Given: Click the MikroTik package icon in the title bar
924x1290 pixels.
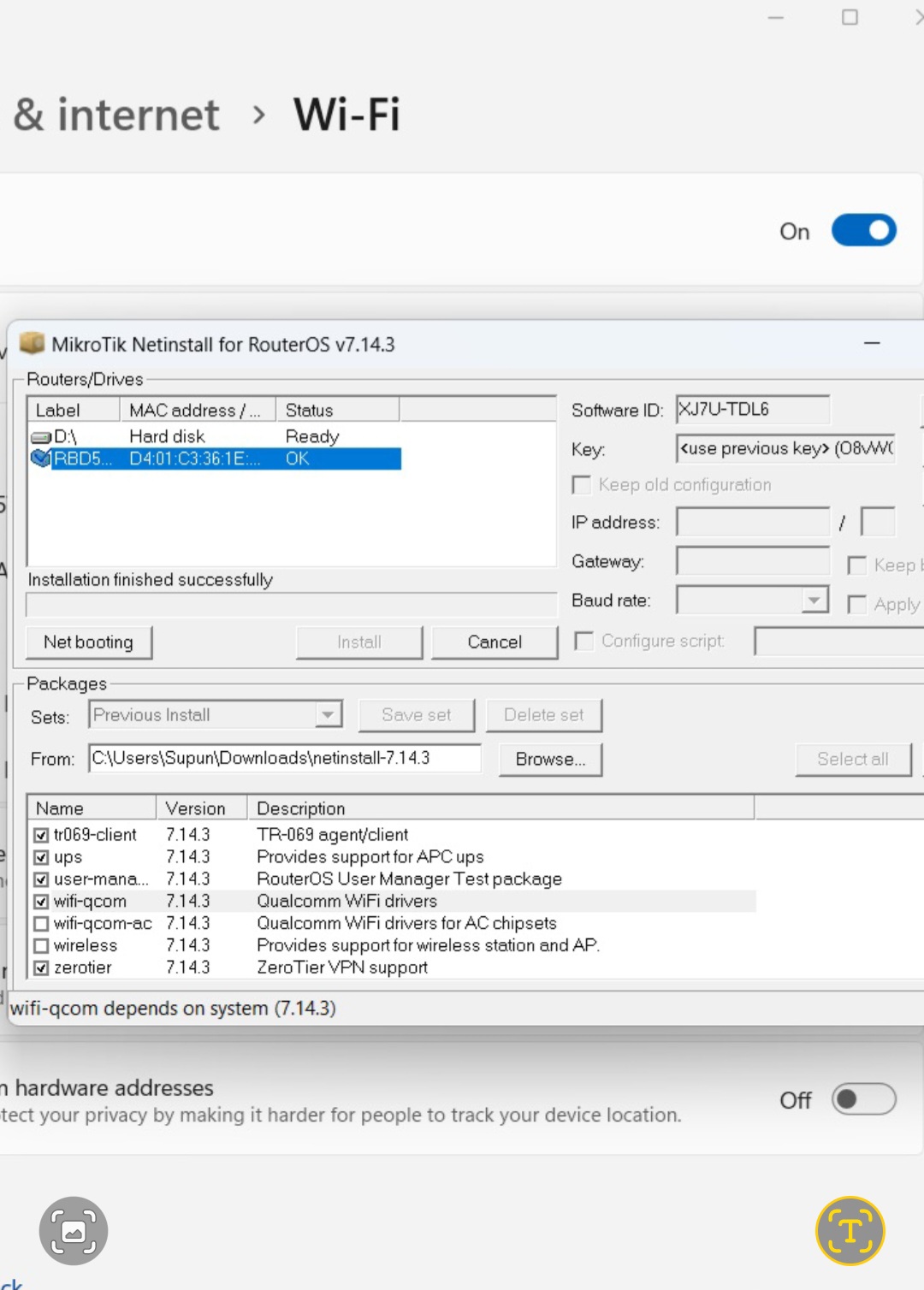Looking at the screenshot, I should (32, 343).
